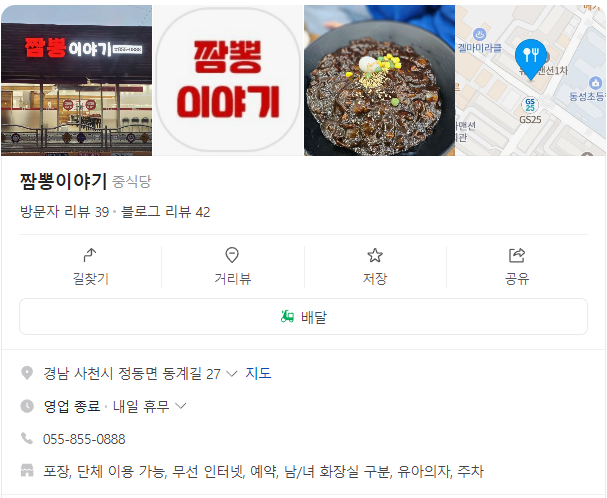
Task: Share the place via the 공유 icon
Action: 517,255
